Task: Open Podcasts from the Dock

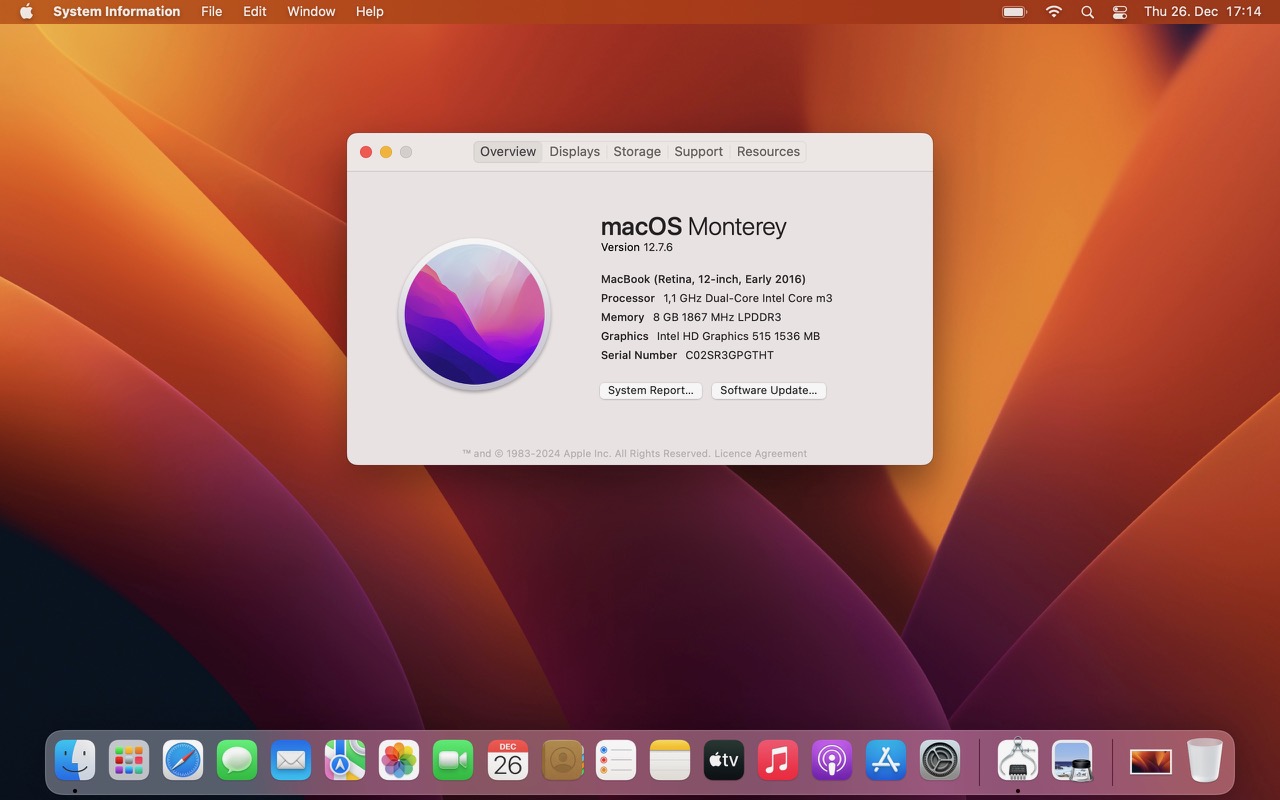Action: [x=832, y=761]
